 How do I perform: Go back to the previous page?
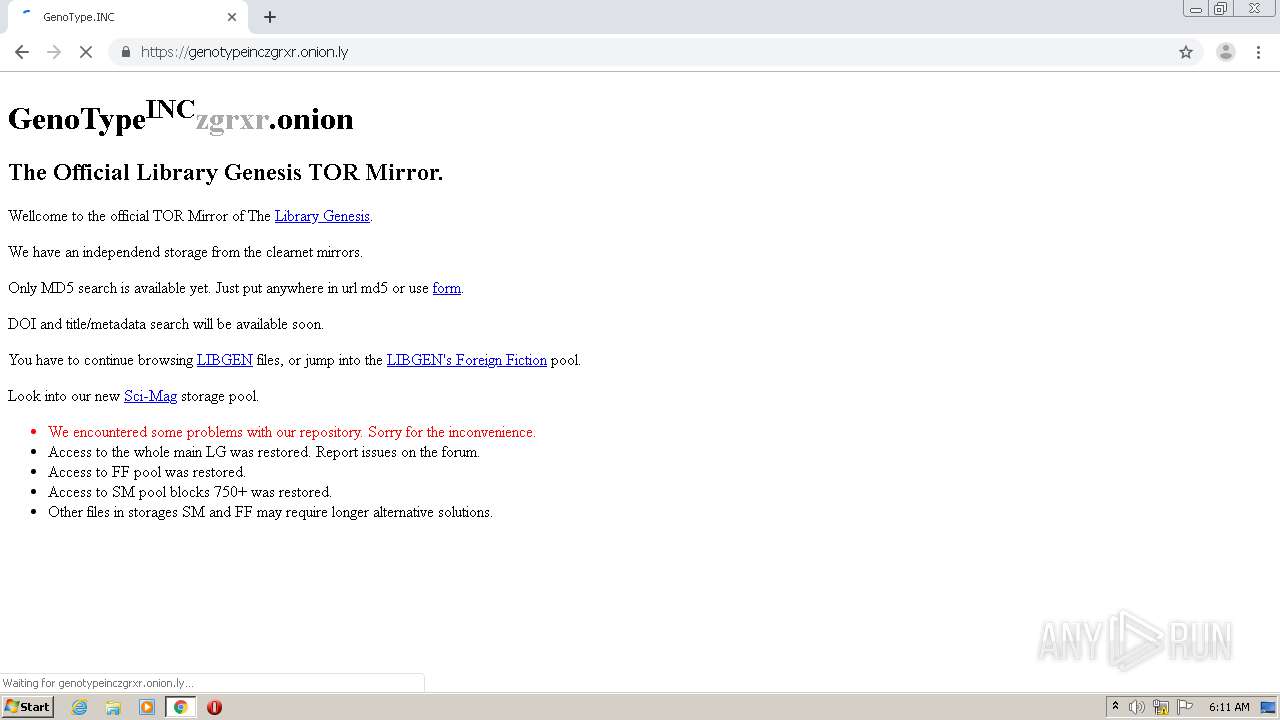click(x=22, y=52)
